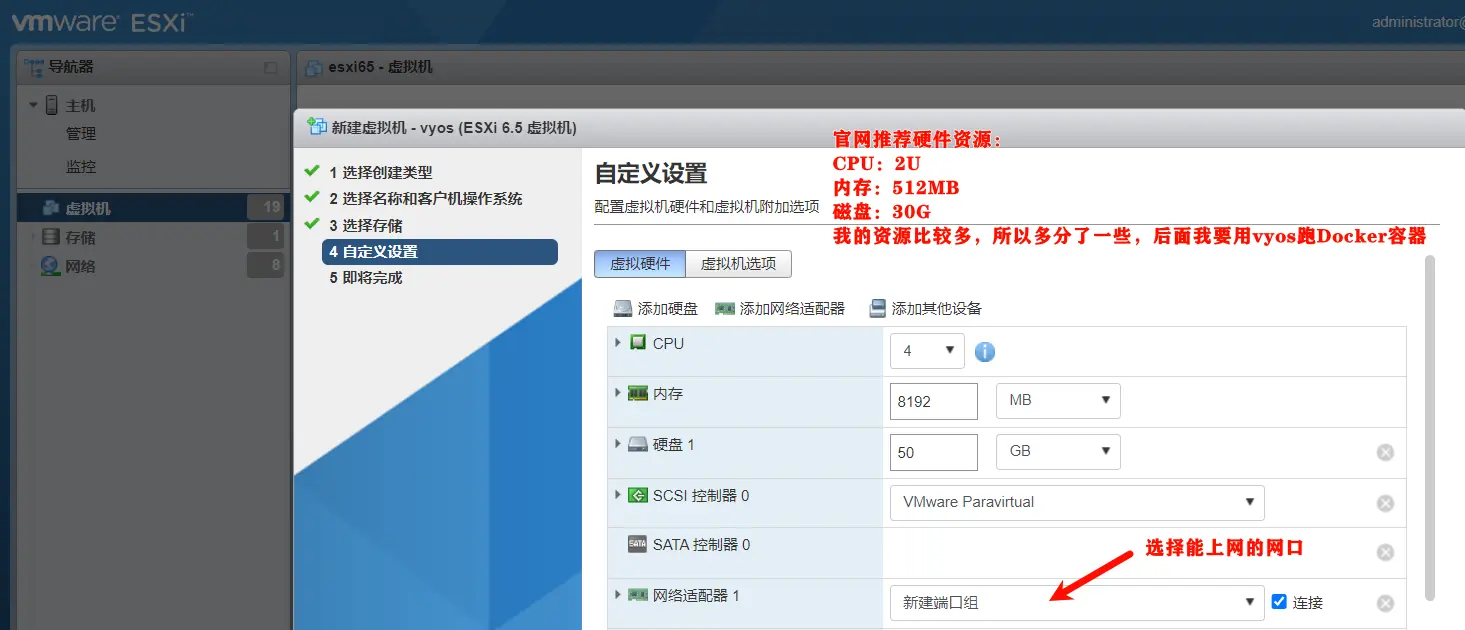Image resolution: width=1465 pixels, height=630 pixels.
Task: Open the VMware Paravirtual controller dropdown
Action: (x=1077, y=502)
